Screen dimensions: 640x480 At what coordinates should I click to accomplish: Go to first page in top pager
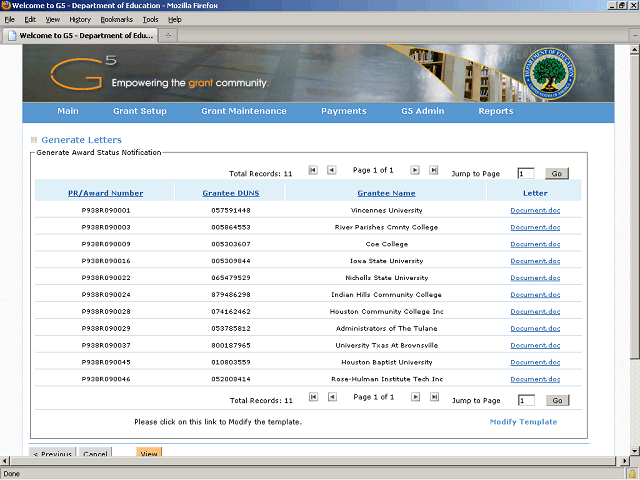(313, 170)
